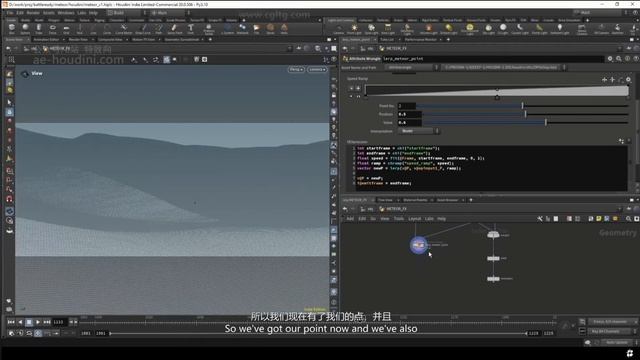Jump to first frame button
Screen dimensions: 640x360
(11, 322)
